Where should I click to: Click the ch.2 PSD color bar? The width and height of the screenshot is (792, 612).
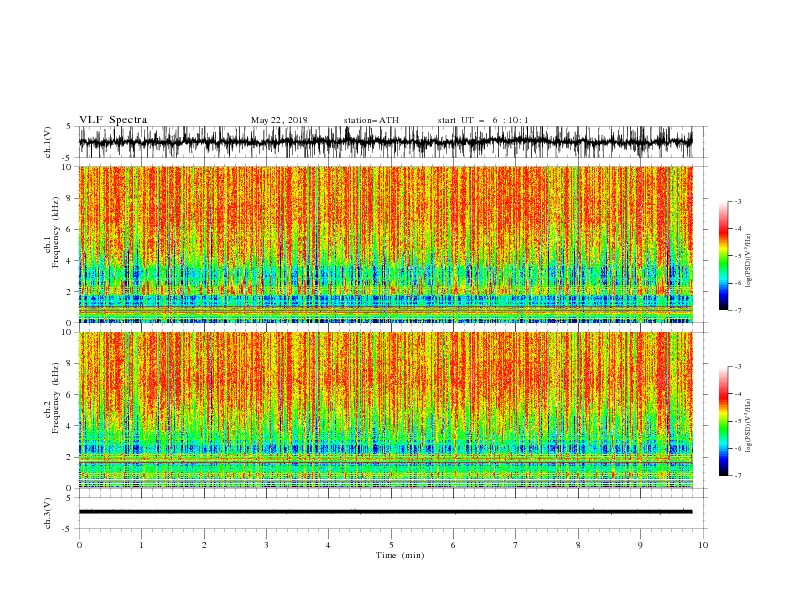(723, 421)
